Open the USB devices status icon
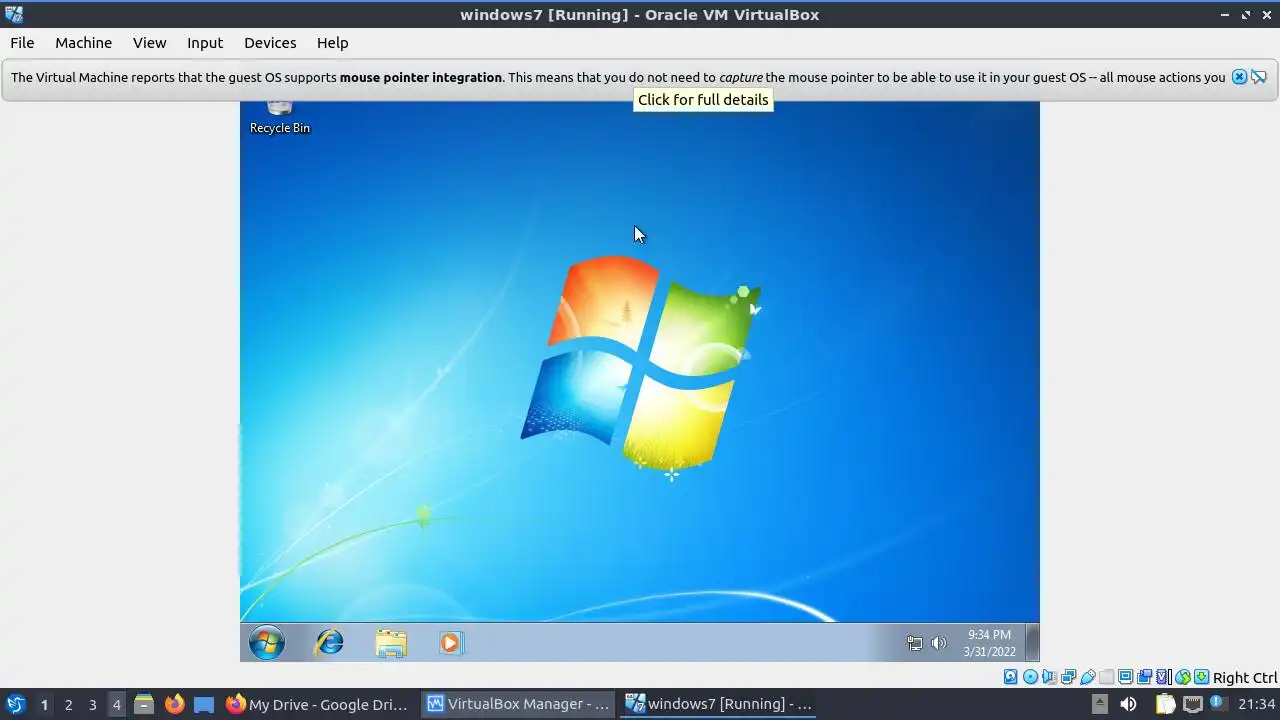Screen dimensions: 1280x720 pos(1087,677)
